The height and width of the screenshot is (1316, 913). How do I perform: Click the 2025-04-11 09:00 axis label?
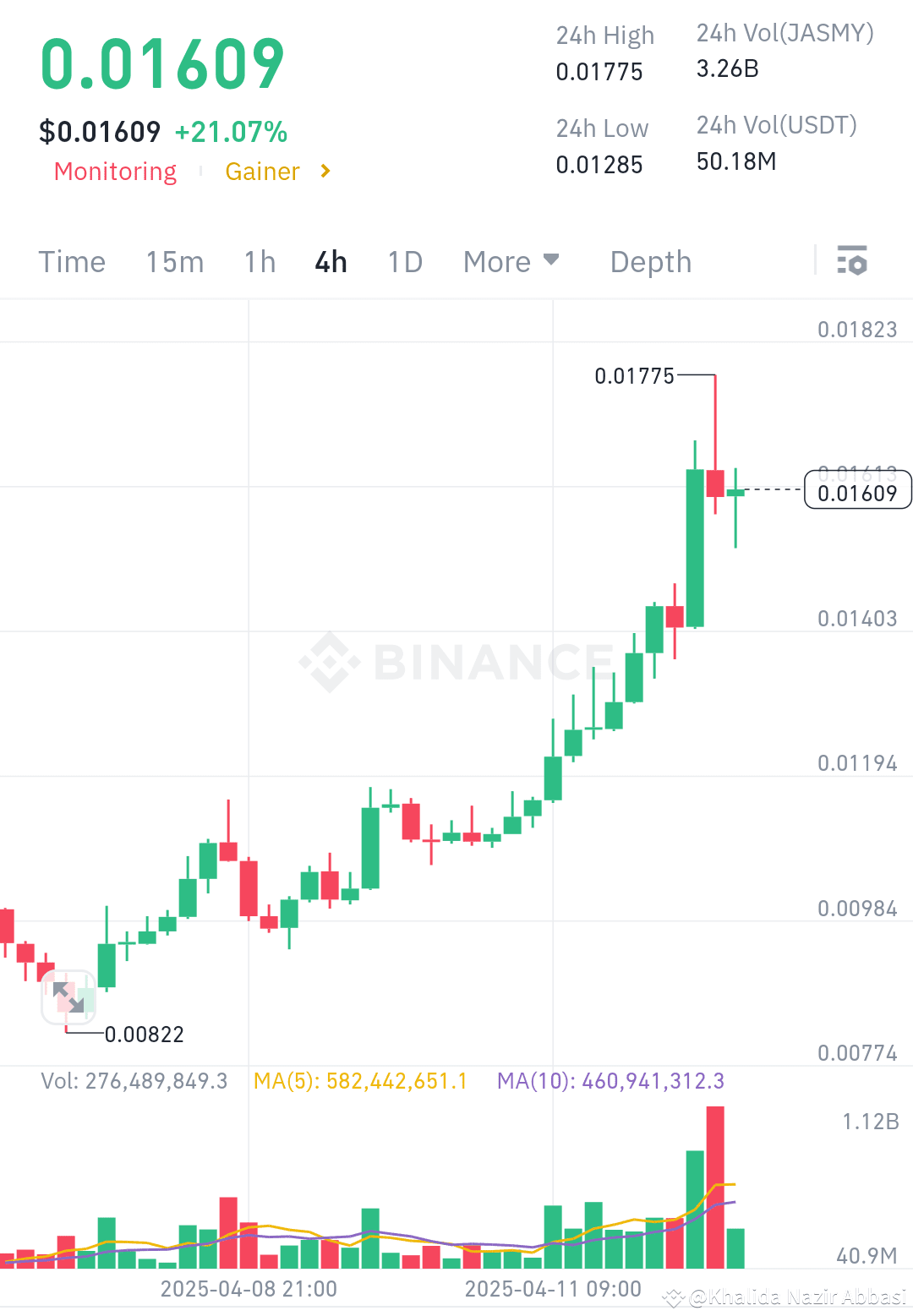coord(554,1289)
